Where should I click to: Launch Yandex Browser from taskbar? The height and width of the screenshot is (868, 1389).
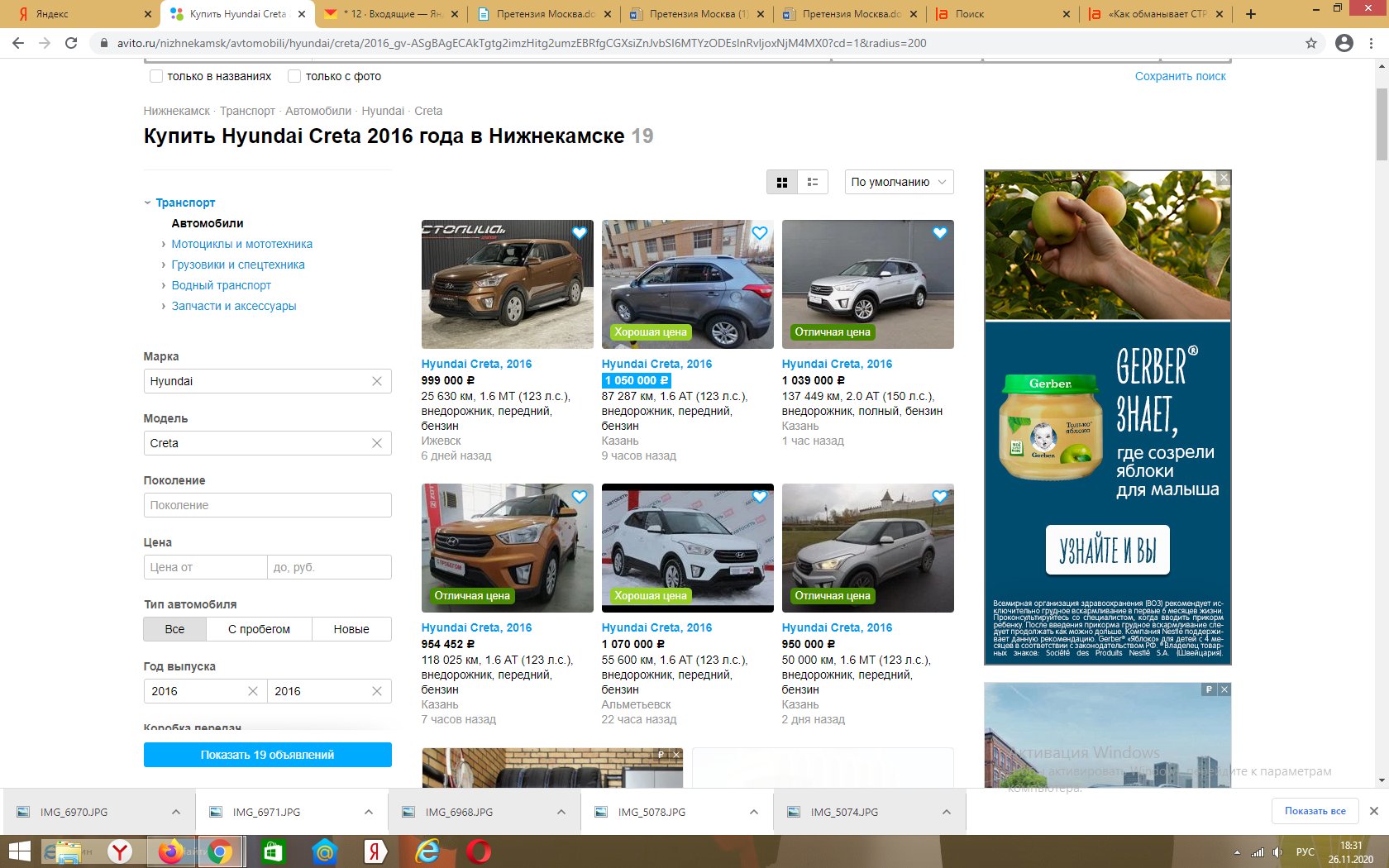120,851
